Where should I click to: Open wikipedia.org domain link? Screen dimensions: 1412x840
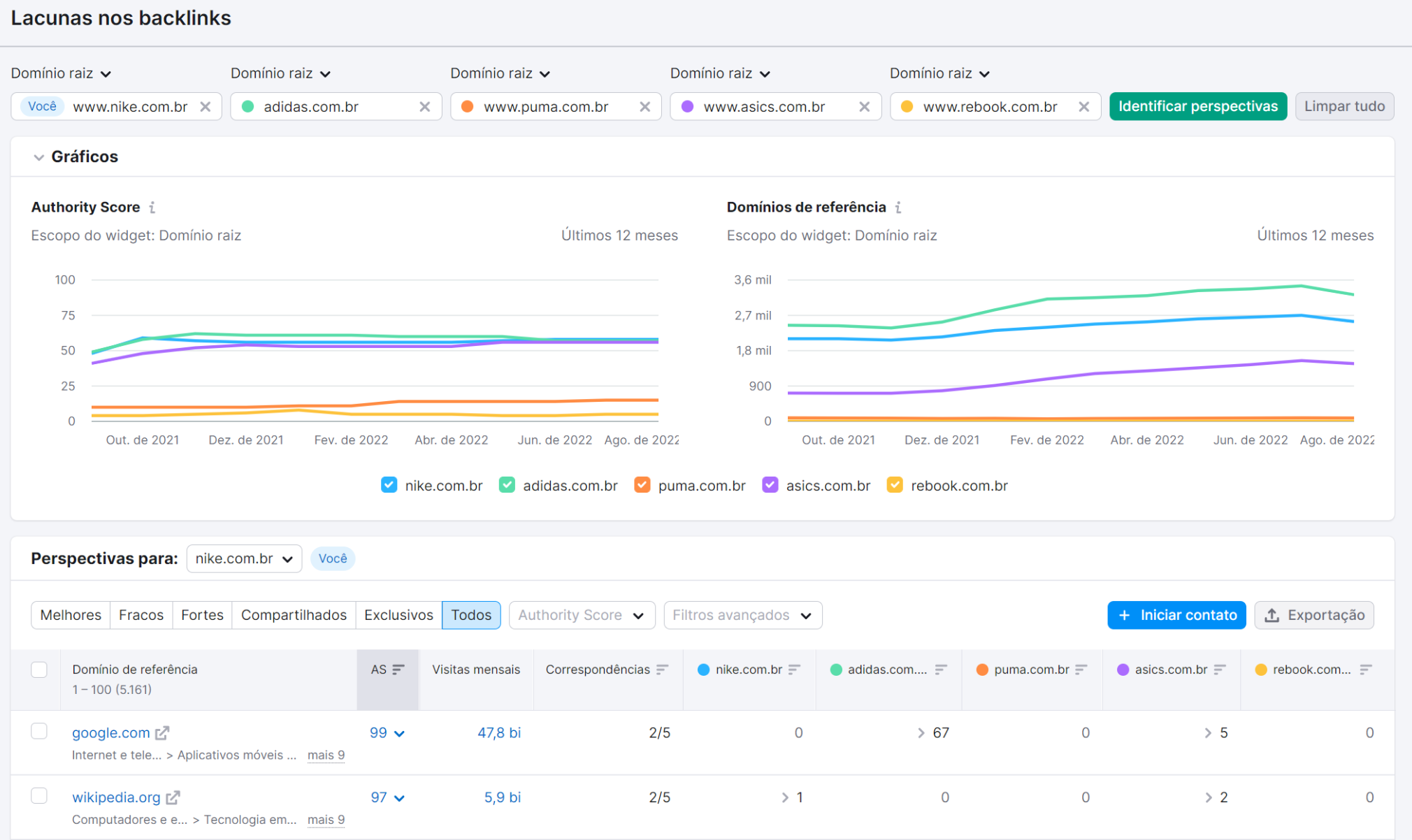pos(116,797)
